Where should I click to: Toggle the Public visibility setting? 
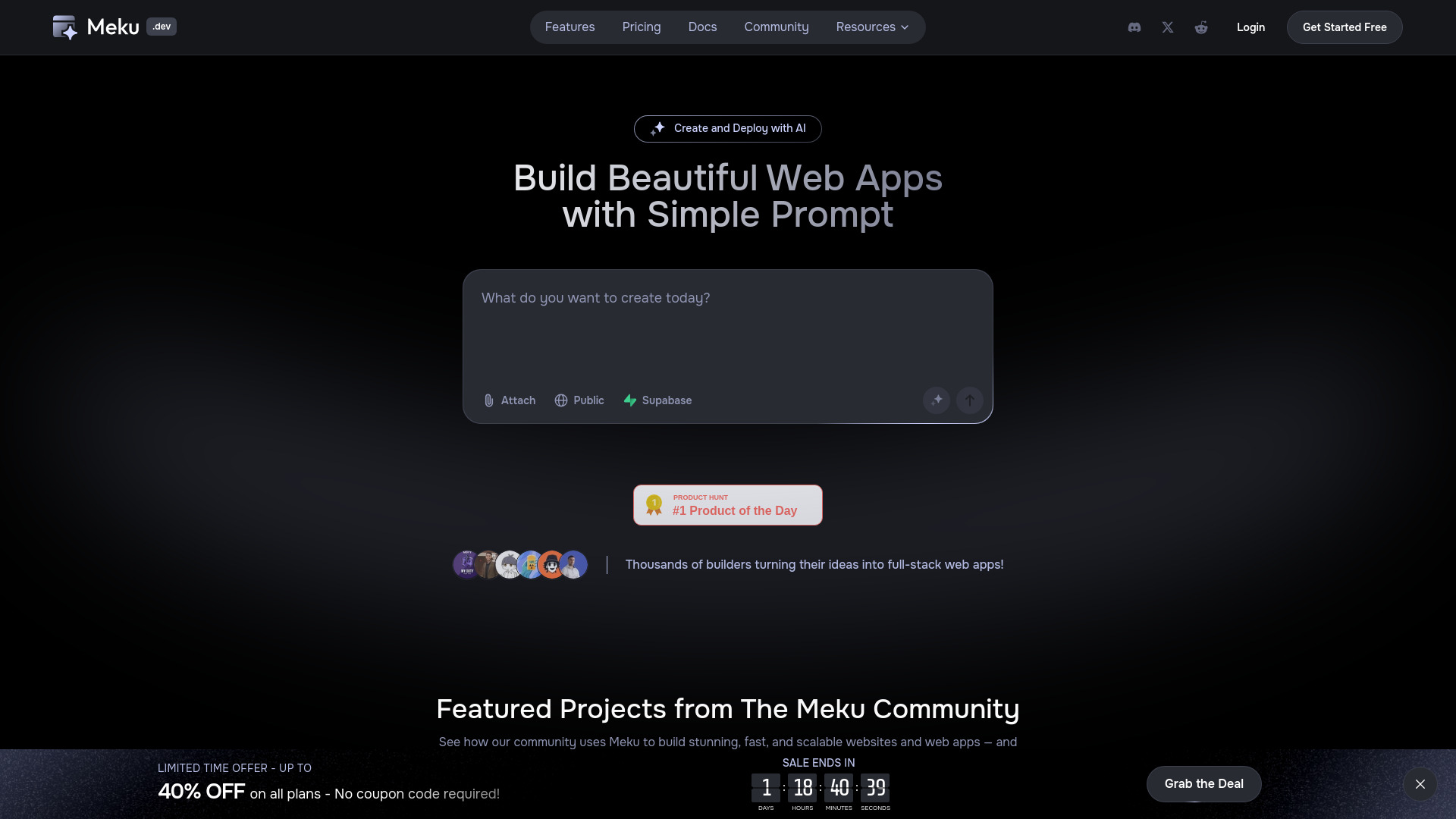tap(579, 400)
